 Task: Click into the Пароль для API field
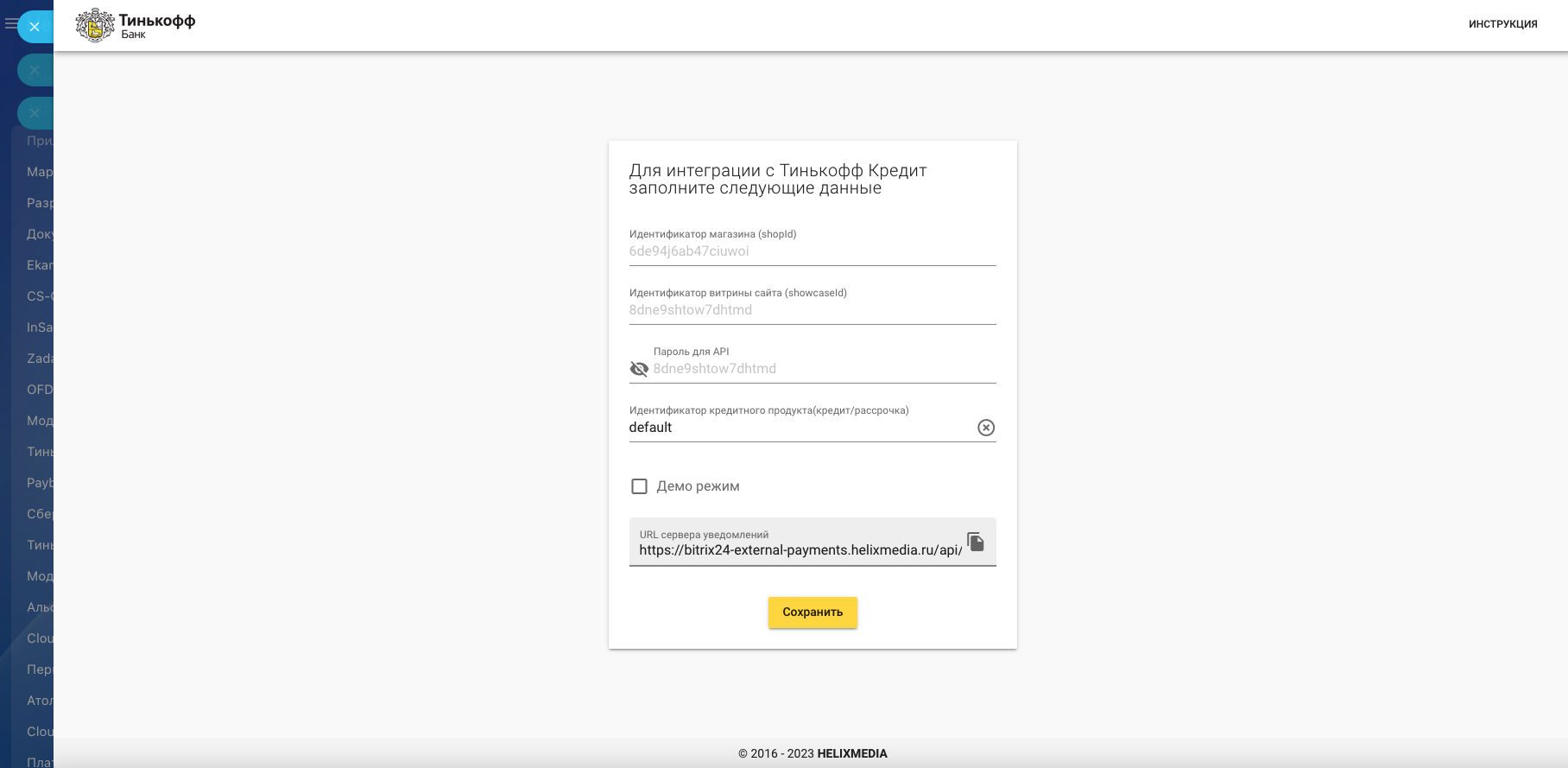pyautogui.click(x=824, y=369)
